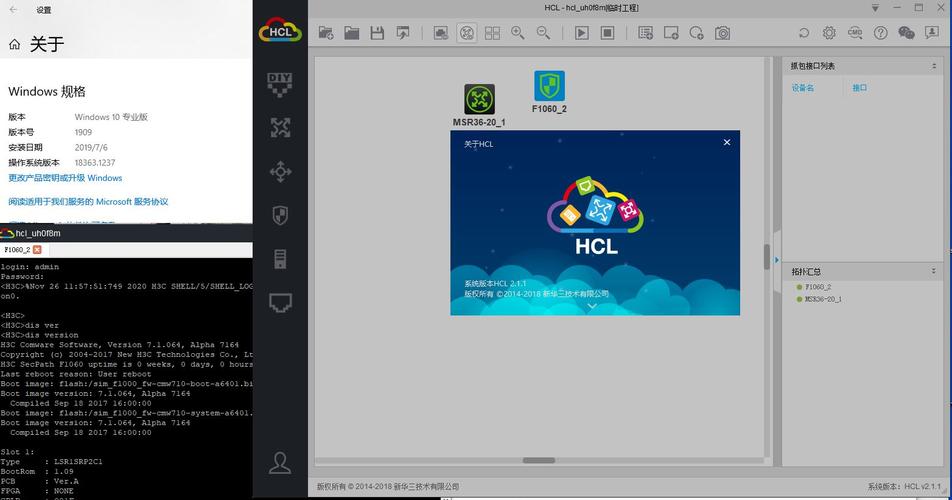
Task: Close the 关于HCL about dialog
Action: [x=727, y=143]
